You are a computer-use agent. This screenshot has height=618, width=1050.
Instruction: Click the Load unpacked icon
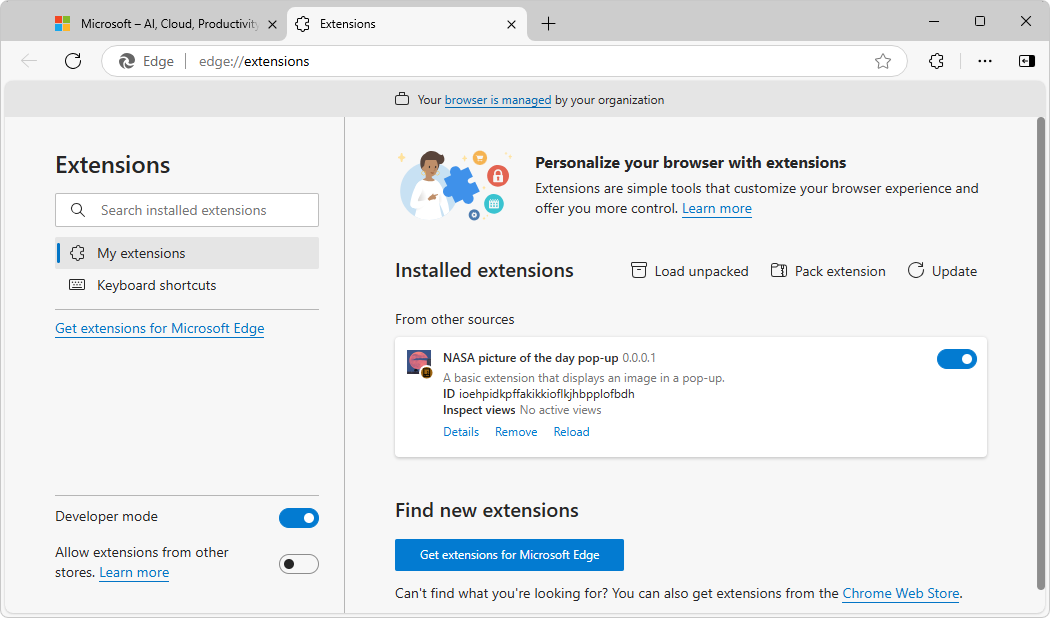(639, 271)
